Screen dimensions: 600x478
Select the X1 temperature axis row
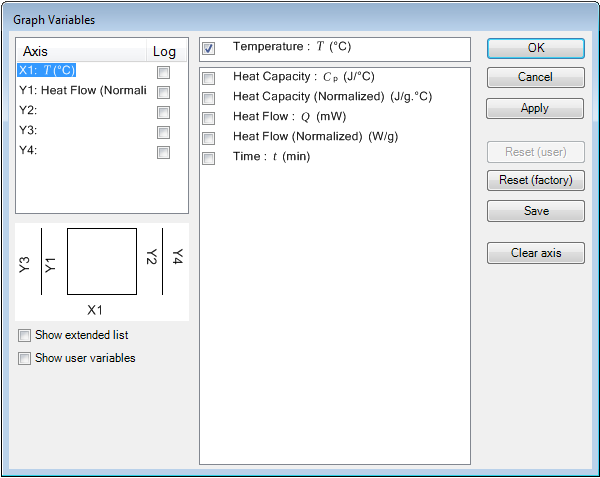click(83, 70)
